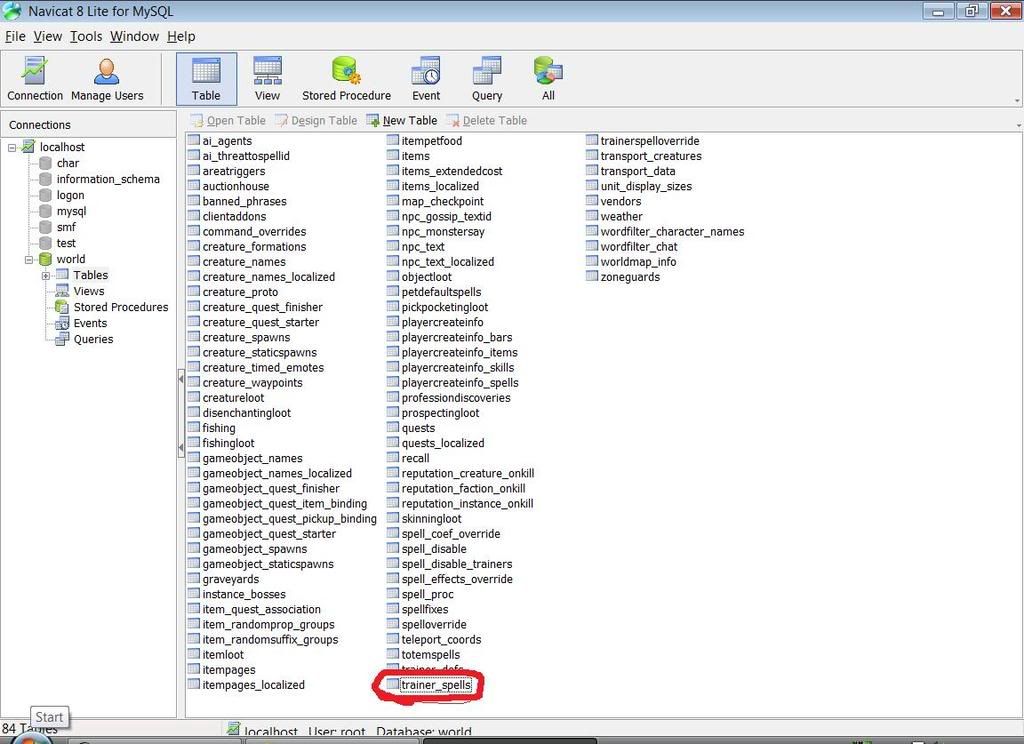
Task: Select the char database icon
Action: pos(45,163)
